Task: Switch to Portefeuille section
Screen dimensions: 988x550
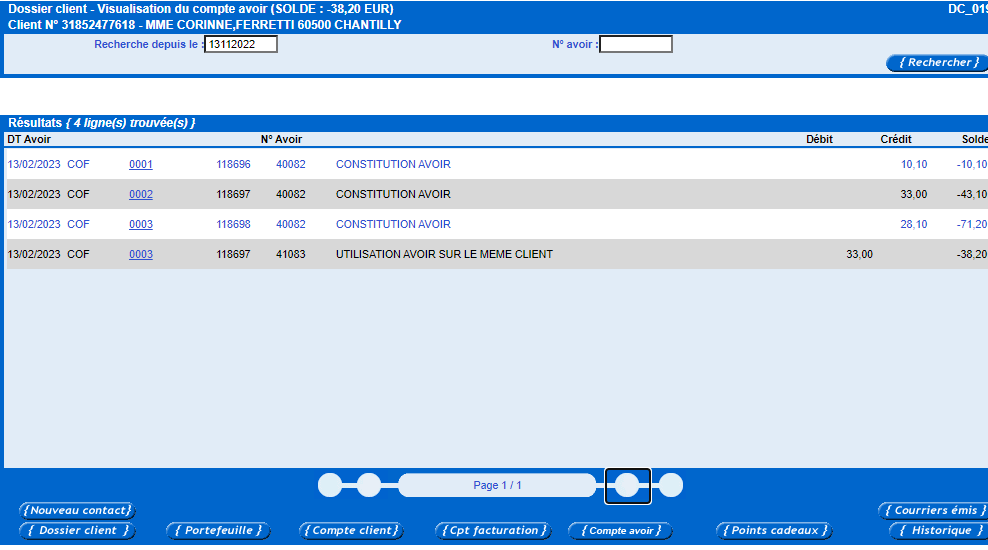Action: [218, 530]
